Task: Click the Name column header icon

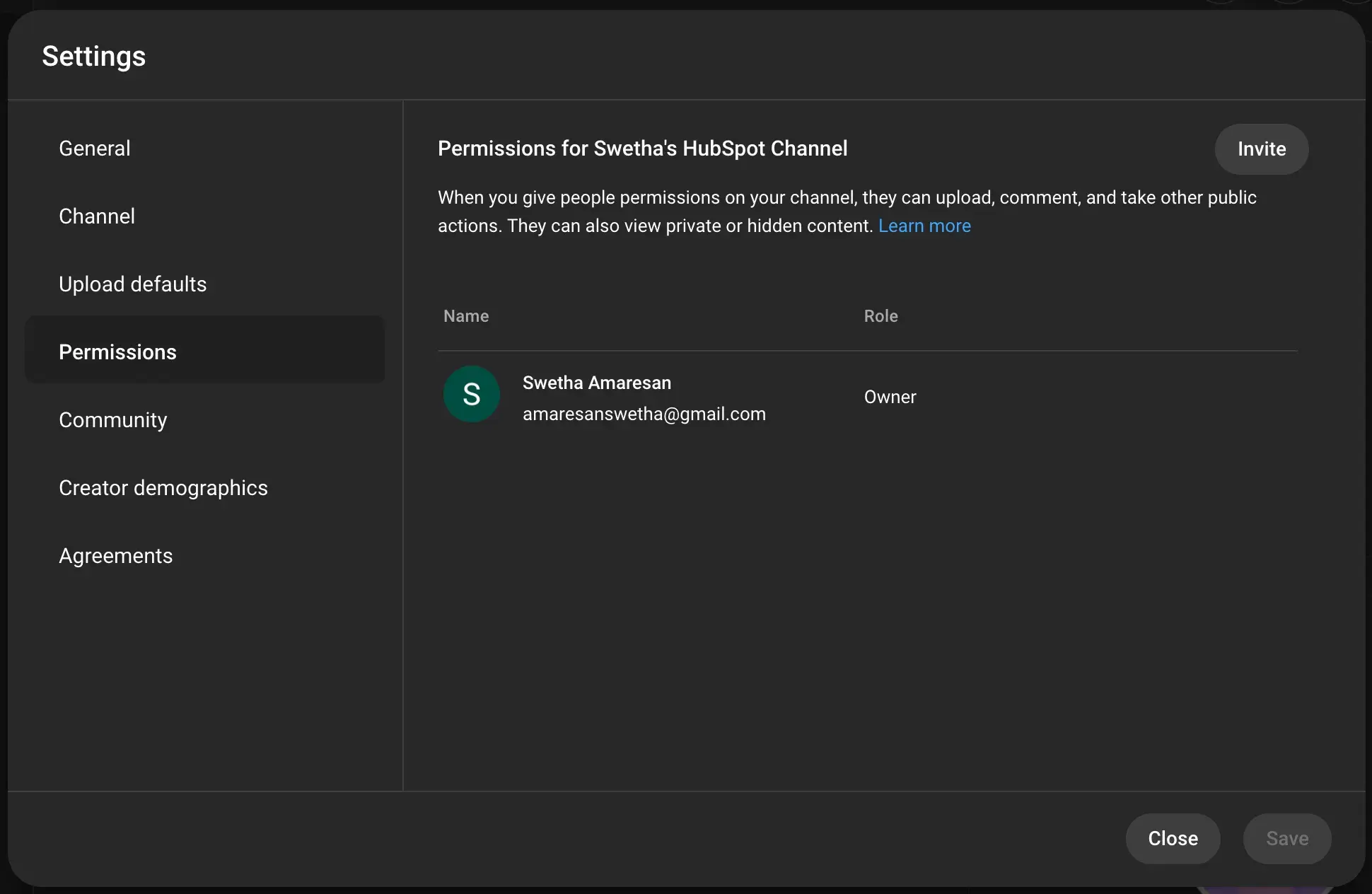Action: (466, 316)
